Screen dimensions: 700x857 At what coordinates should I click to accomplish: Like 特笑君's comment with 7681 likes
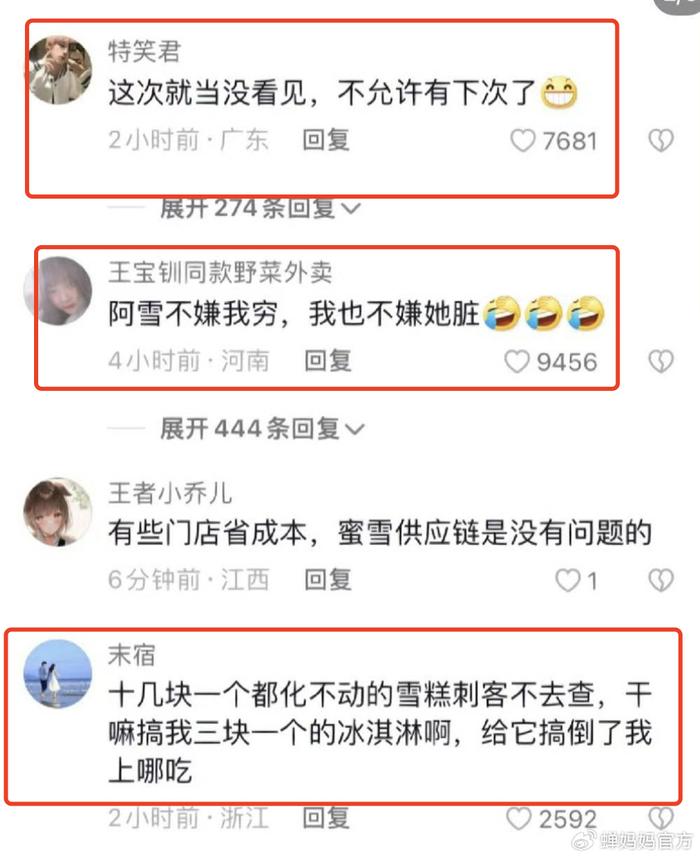click(522, 141)
